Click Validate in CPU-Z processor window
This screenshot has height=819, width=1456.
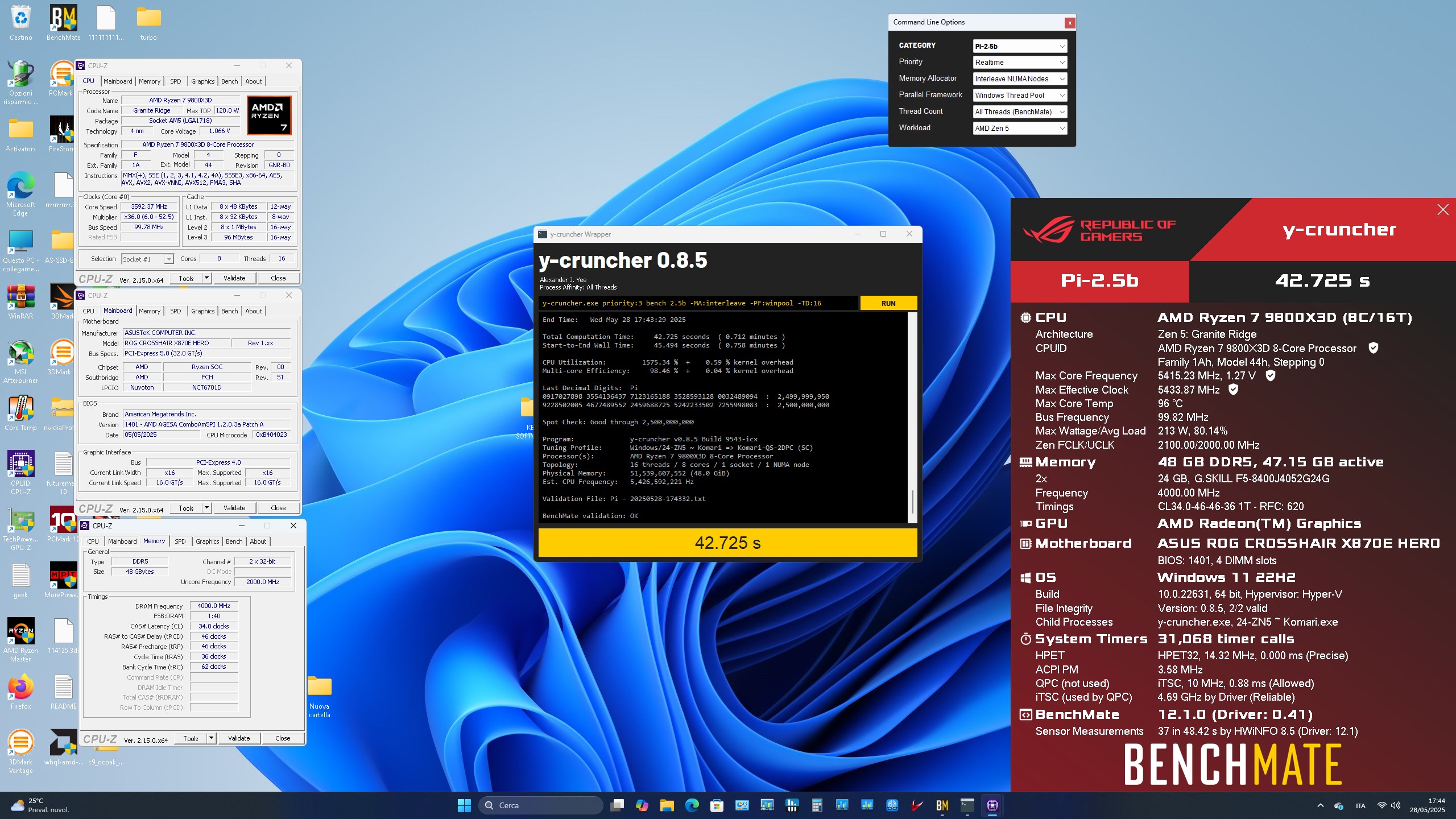(234, 278)
